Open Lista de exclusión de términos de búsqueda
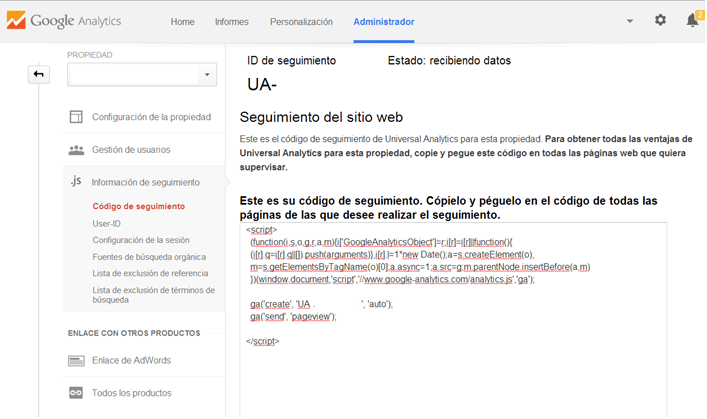This screenshot has height=419, width=707. point(153,295)
